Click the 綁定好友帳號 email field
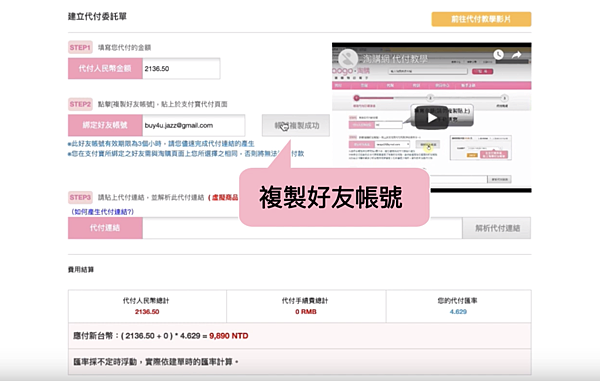The height and width of the screenshot is (381, 600). [x=194, y=125]
